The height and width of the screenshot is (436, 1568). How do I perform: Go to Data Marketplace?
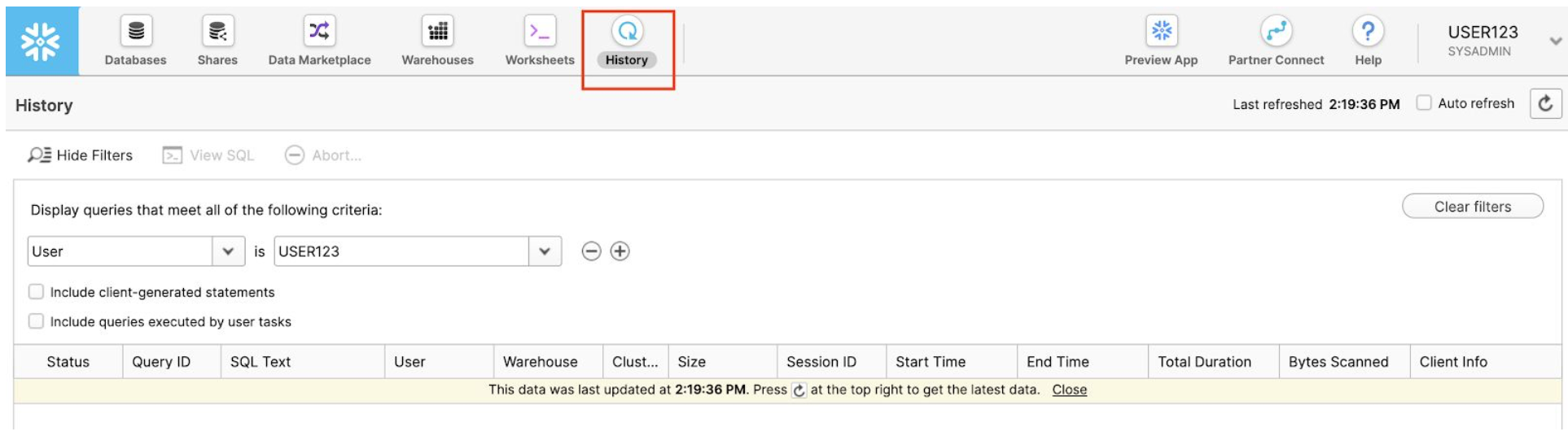pyautogui.click(x=319, y=41)
